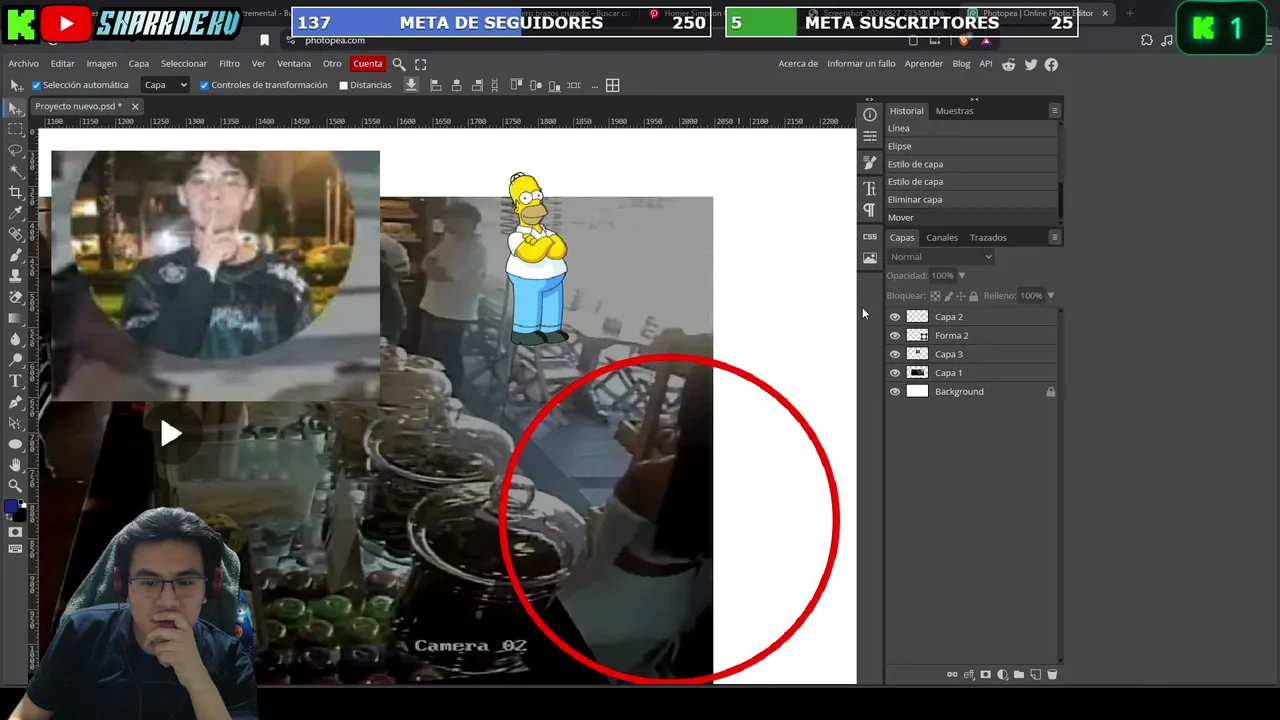Image resolution: width=1280 pixels, height=720 pixels.
Task: Open the search magnifier in menu bar
Action: click(399, 64)
